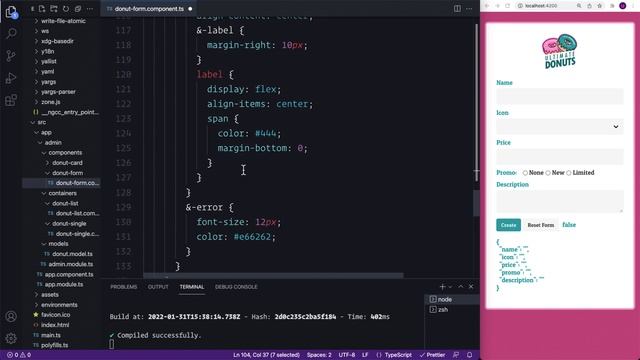Screen dimensions: 640x360
Task: Click the browser zoom magnifier icon
Action: tap(579, 6)
